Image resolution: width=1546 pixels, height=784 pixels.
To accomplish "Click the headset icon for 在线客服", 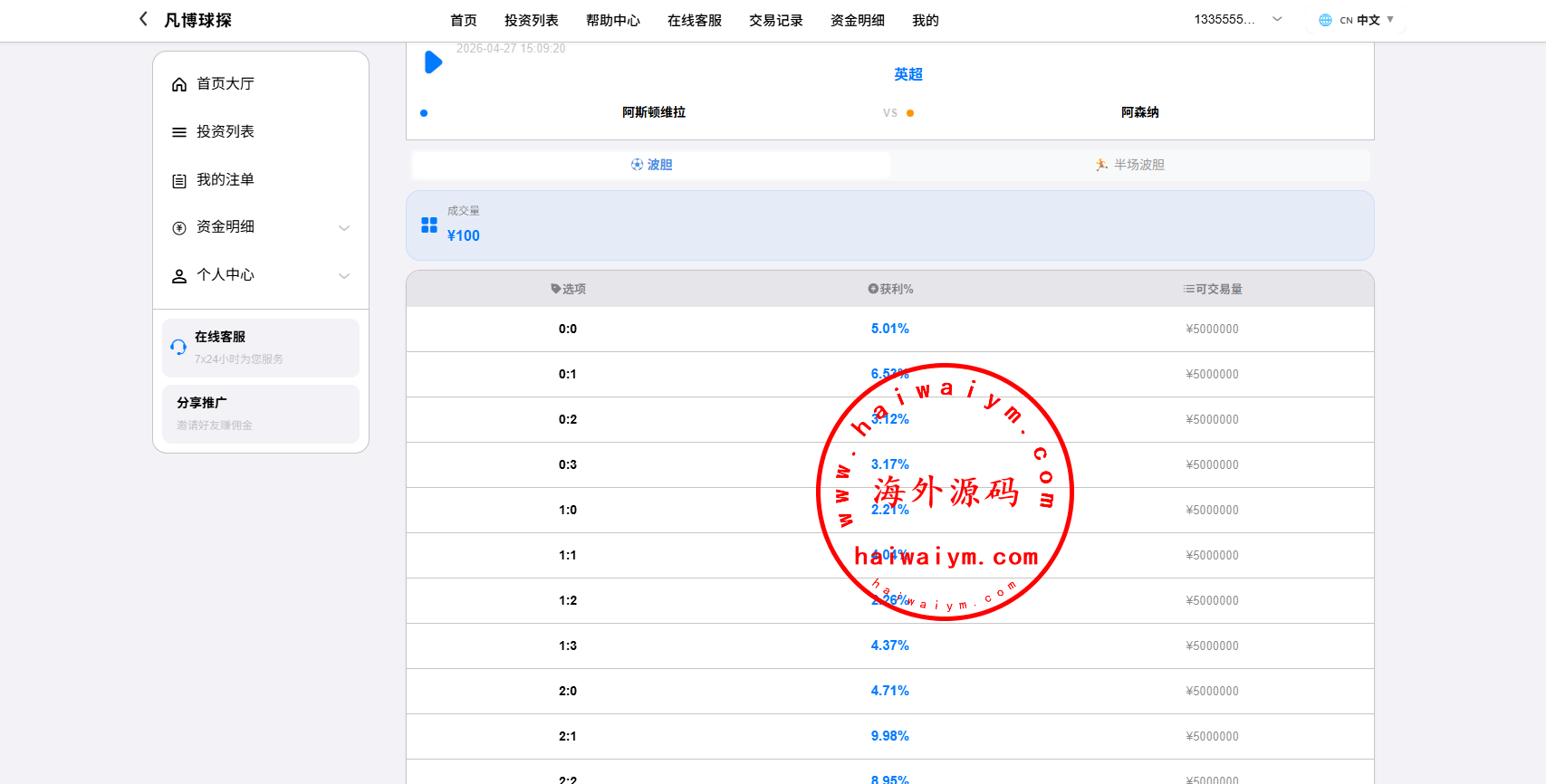I will tap(178, 347).
